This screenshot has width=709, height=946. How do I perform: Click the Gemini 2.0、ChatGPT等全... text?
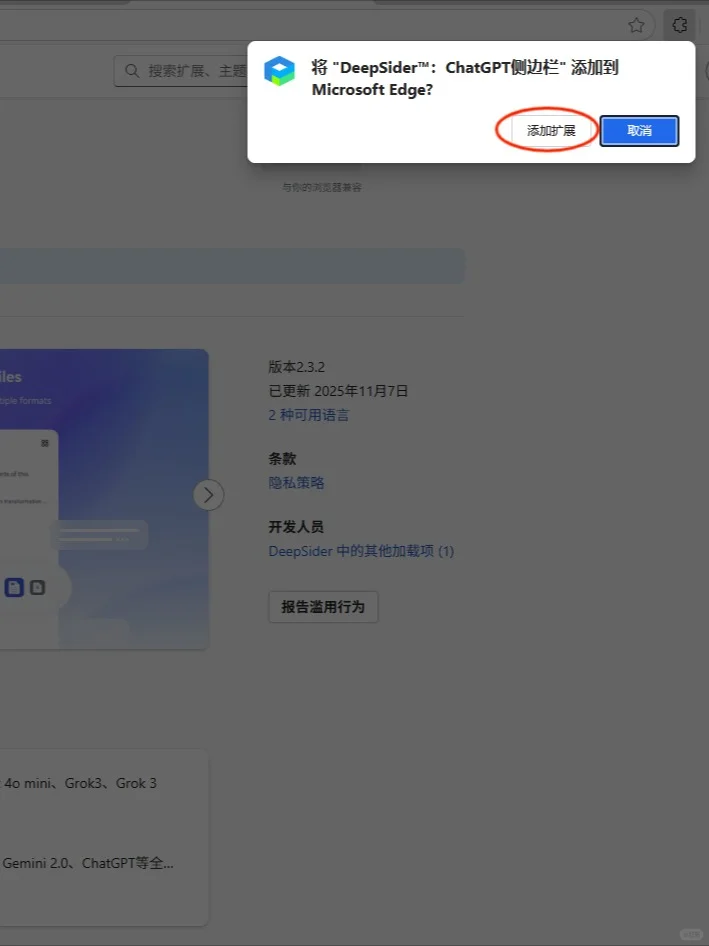[x=88, y=863]
